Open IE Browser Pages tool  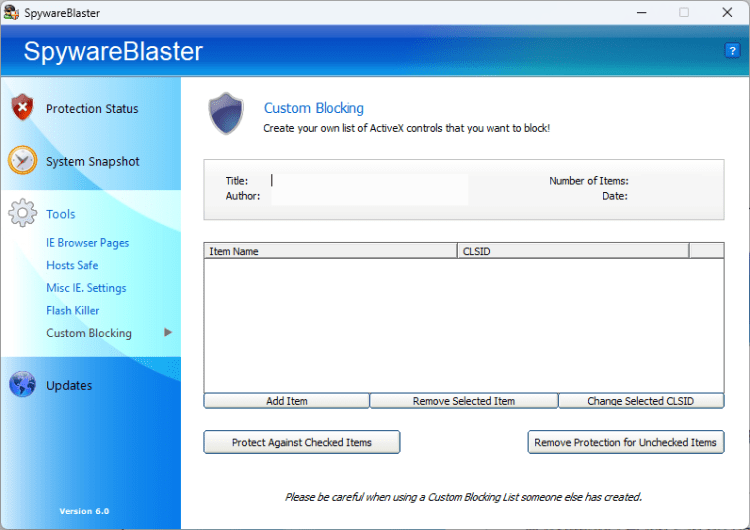click(88, 243)
